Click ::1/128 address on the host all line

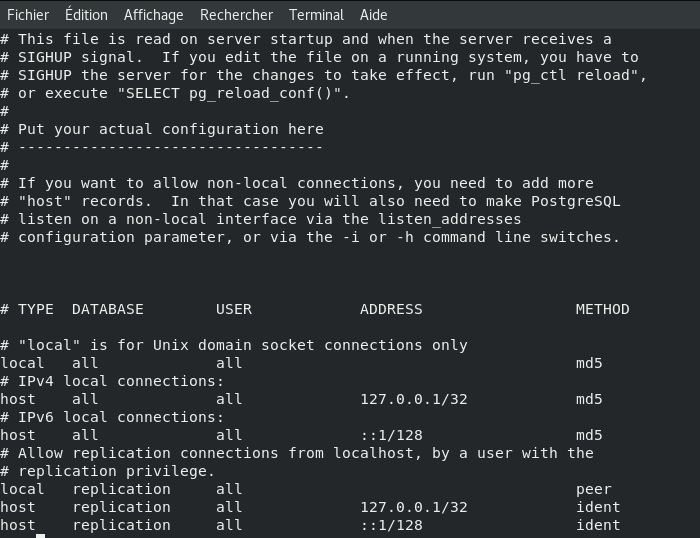(x=392, y=435)
